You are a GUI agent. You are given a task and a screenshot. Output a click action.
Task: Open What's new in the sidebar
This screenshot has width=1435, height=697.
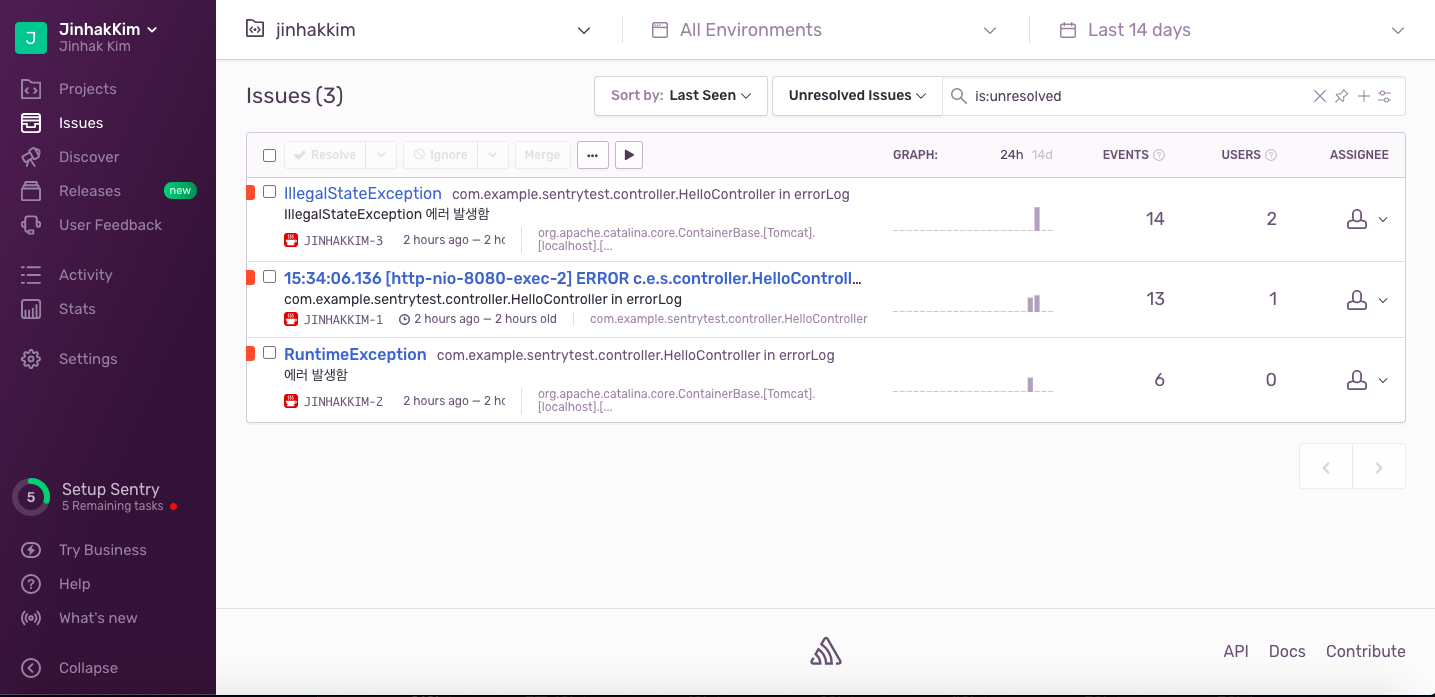[98, 618]
